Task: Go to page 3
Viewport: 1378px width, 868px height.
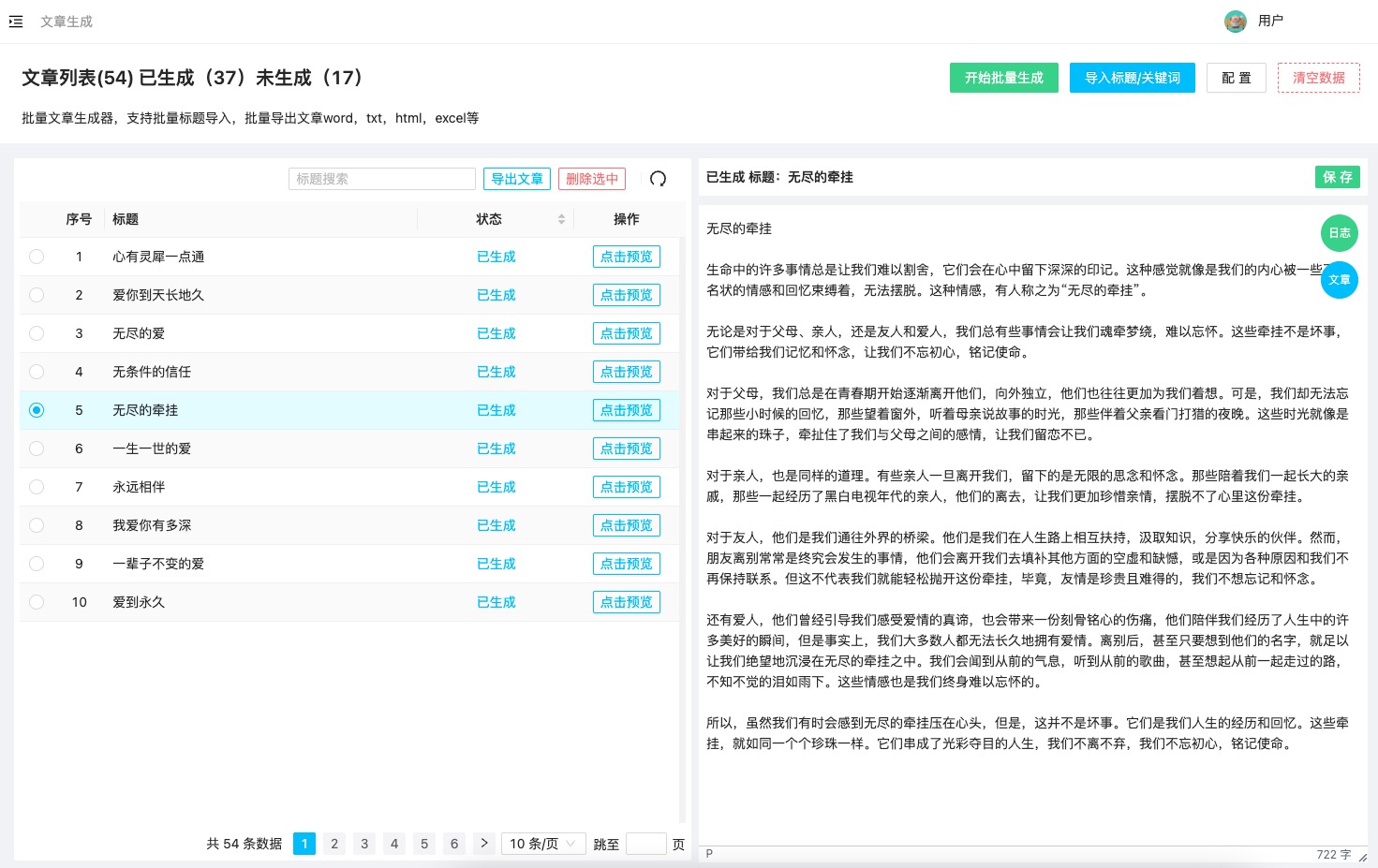Action: [364, 844]
